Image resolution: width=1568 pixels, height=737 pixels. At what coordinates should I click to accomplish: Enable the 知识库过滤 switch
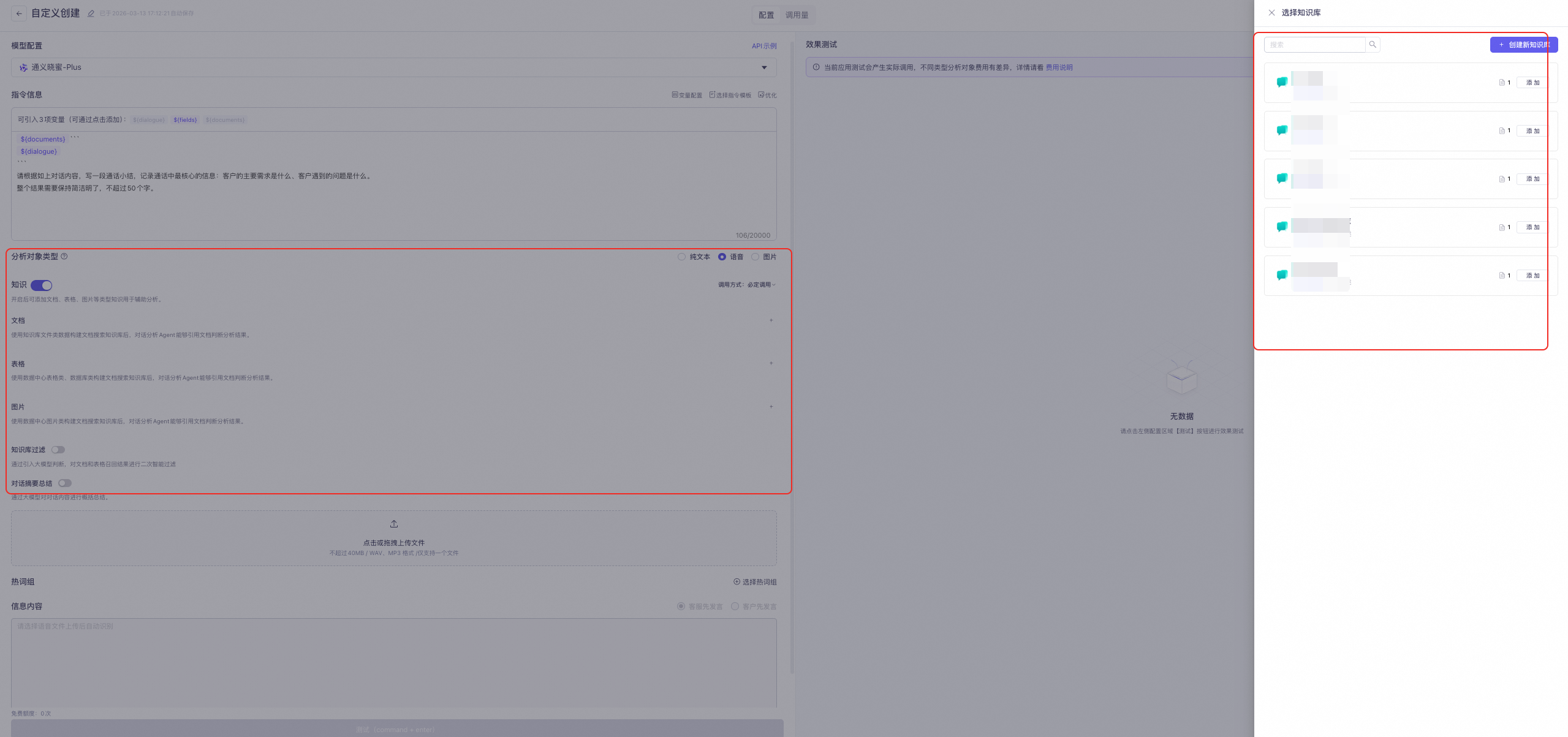click(58, 450)
